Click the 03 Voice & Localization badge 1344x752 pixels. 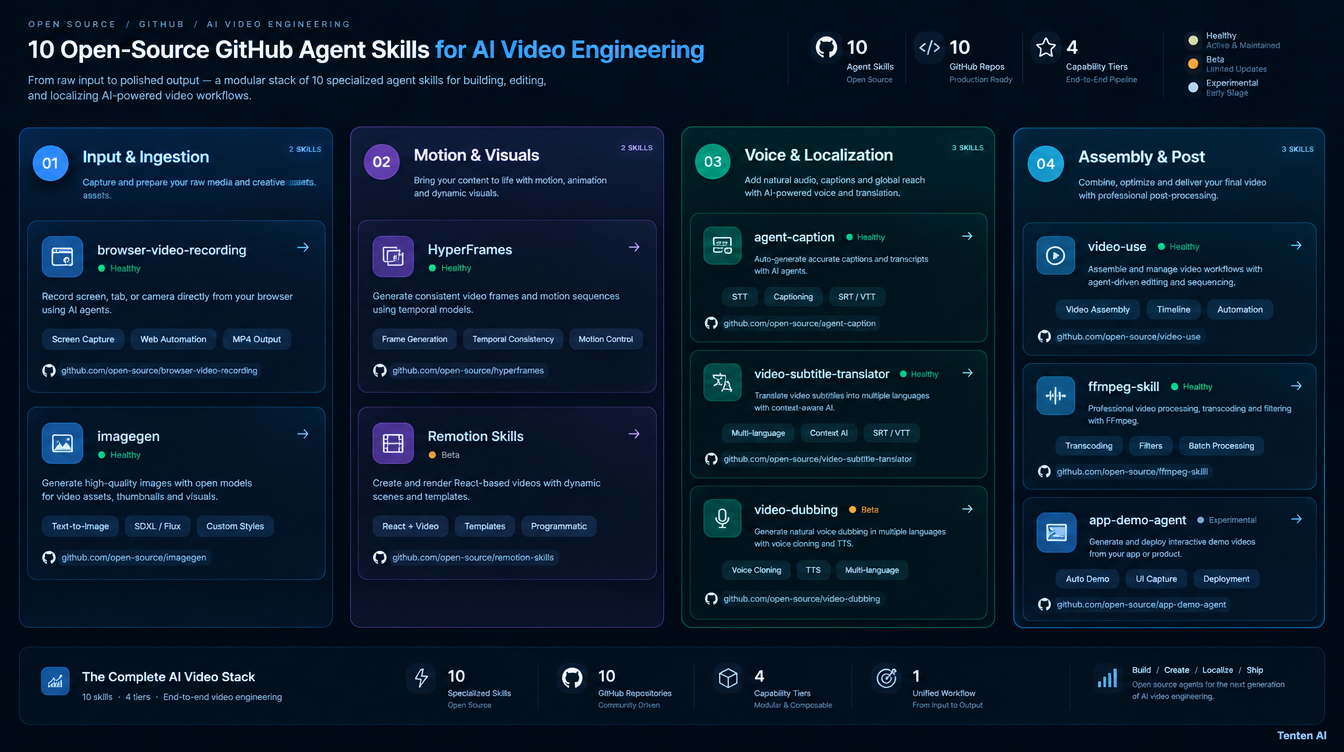(x=712, y=161)
